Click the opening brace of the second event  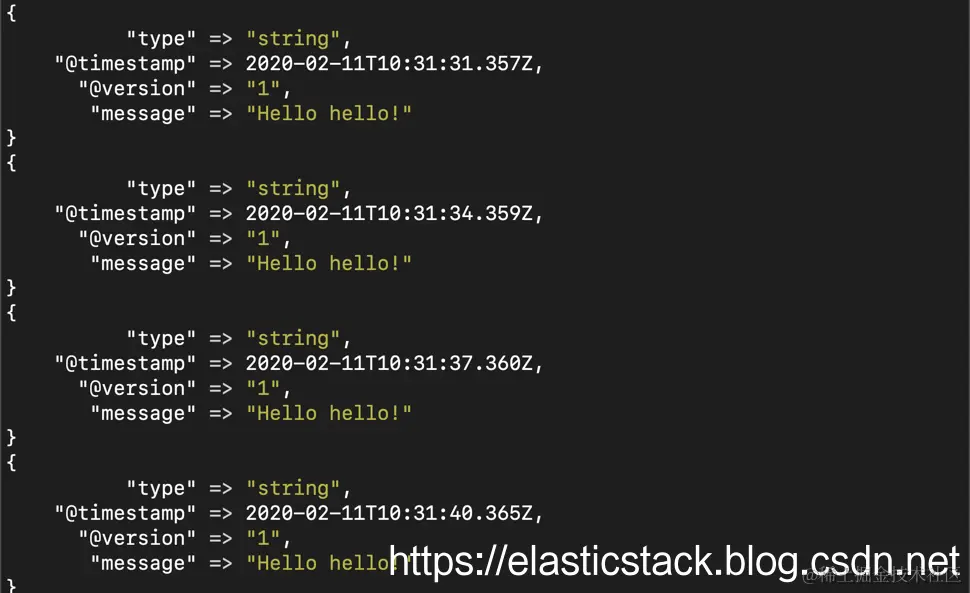click(11, 163)
